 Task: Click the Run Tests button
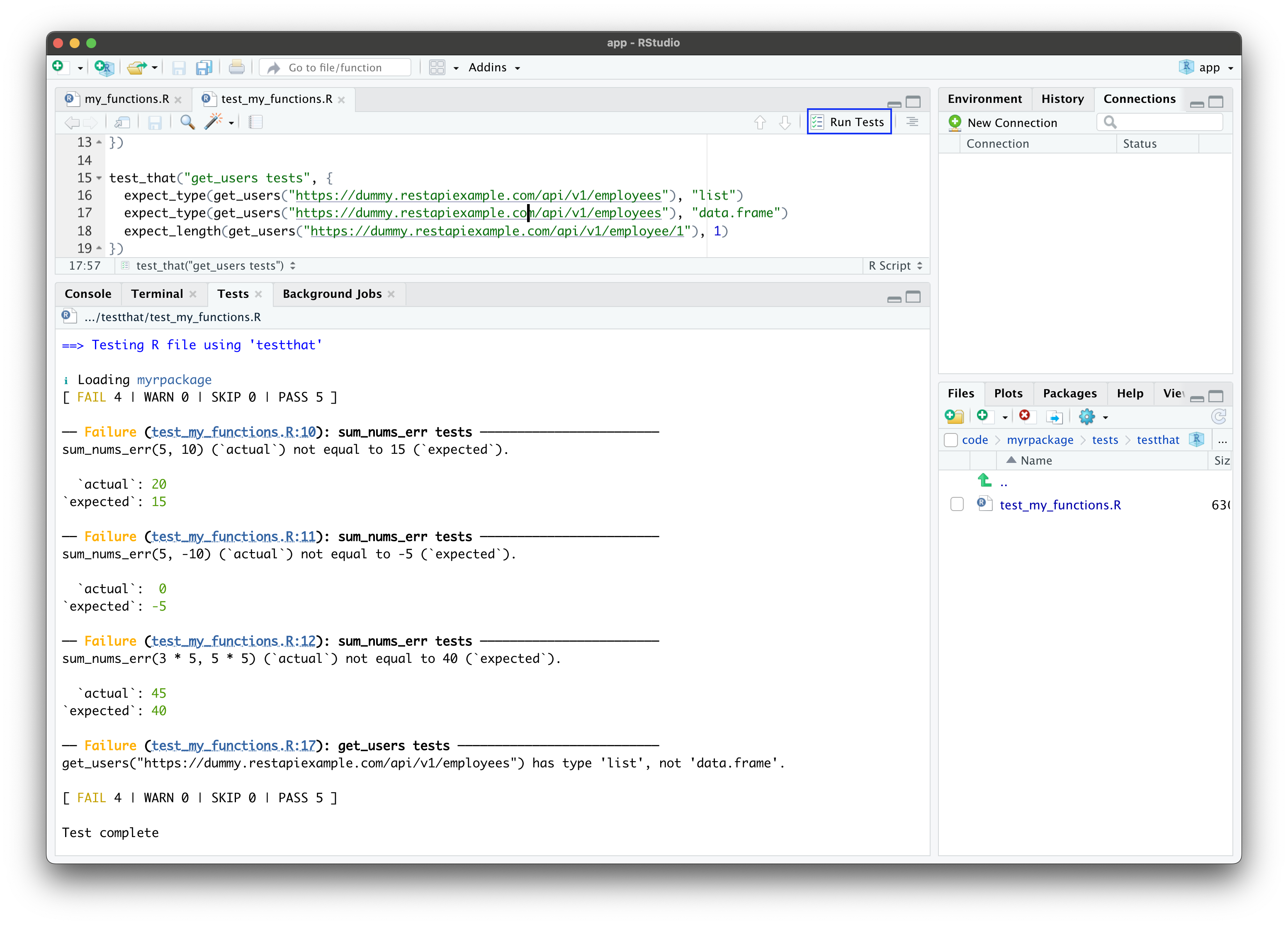848,121
